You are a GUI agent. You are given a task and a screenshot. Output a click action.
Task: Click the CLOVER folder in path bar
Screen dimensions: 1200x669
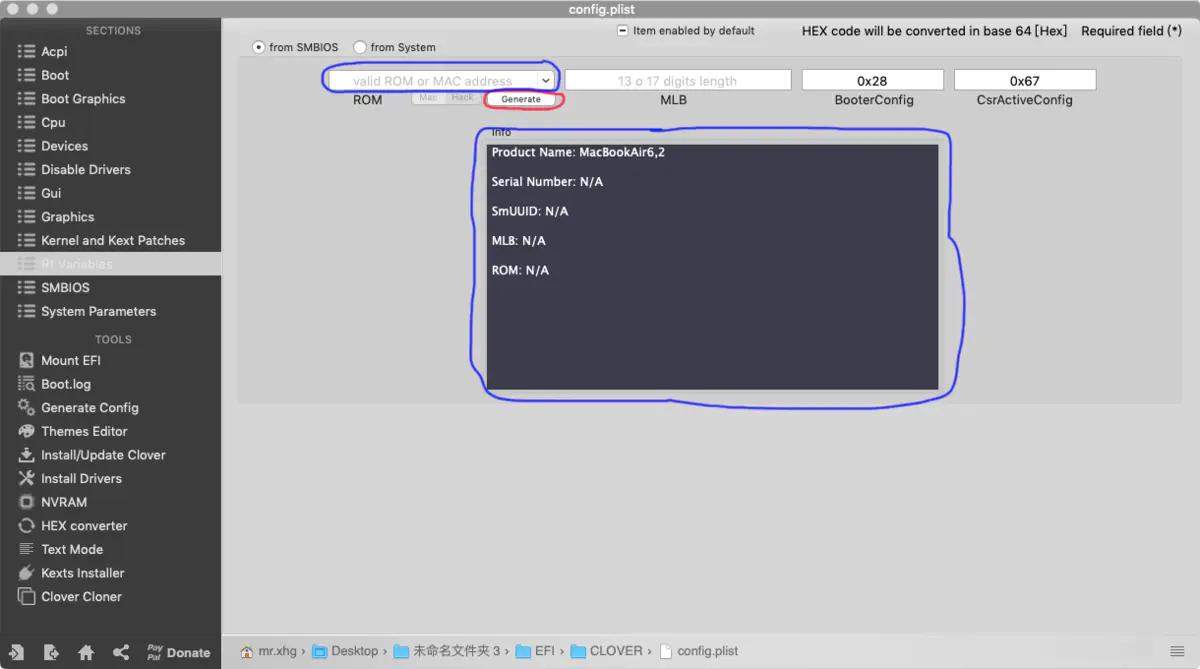(615, 651)
